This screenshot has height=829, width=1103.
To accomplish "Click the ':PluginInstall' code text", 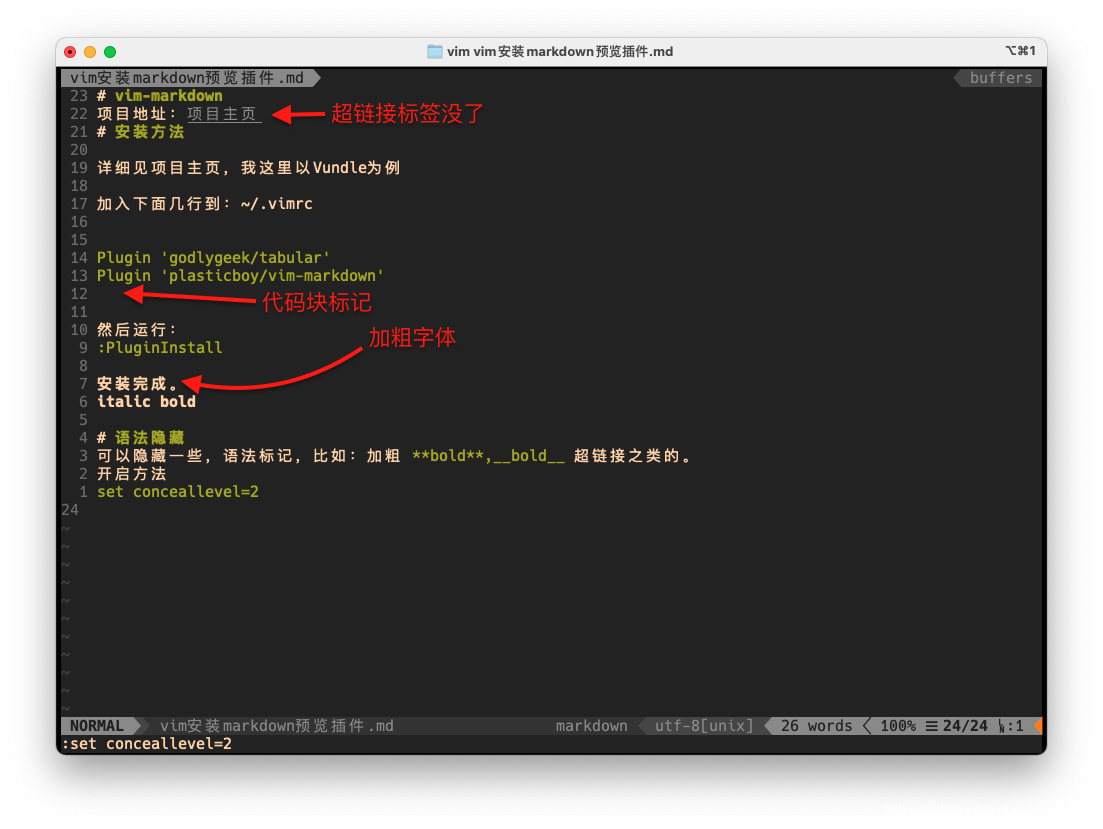I will click(160, 348).
